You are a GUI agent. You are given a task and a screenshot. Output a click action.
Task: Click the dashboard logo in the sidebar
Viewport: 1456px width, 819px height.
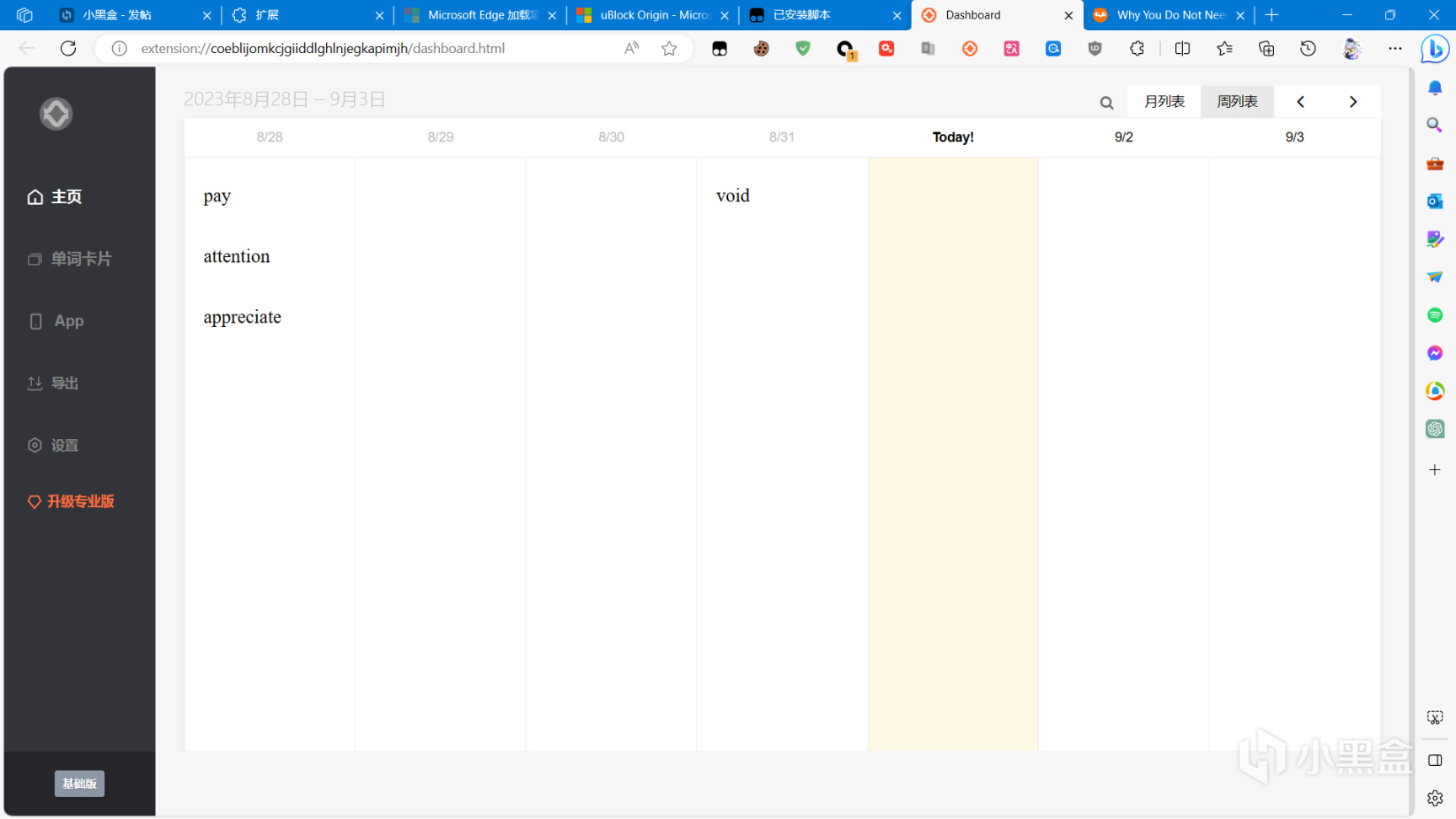click(x=56, y=114)
